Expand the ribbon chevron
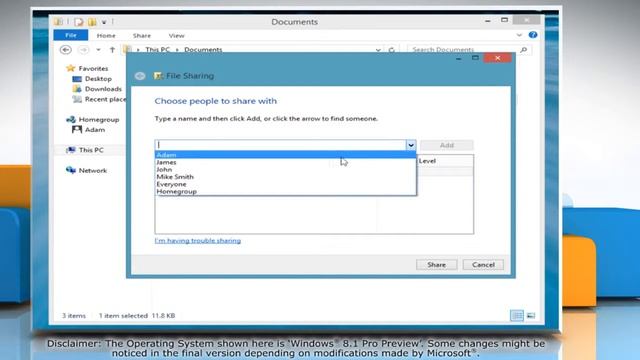 click(x=519, y=35)
